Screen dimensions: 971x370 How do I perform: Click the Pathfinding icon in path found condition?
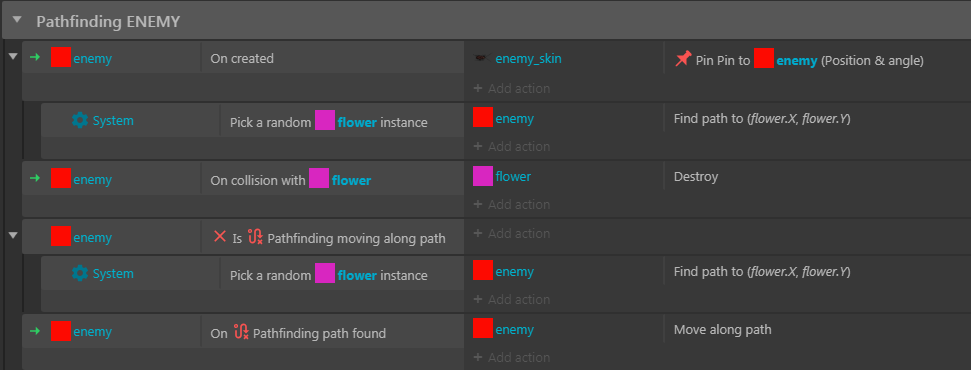[241, 332]
